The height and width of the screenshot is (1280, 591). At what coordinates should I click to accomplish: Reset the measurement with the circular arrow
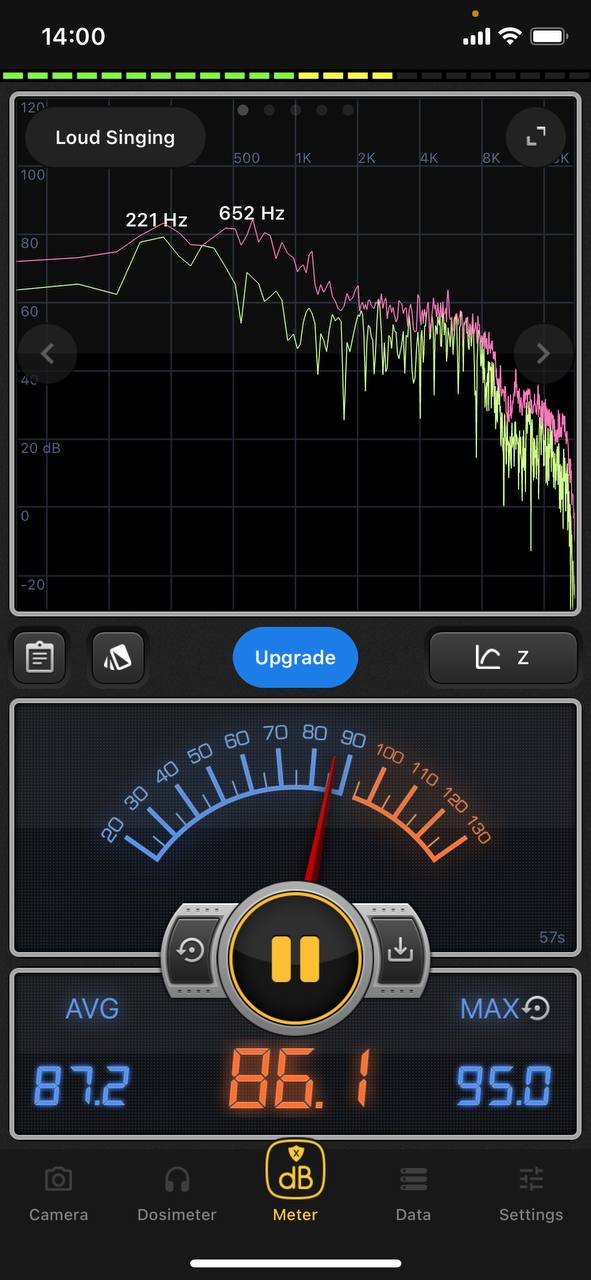click(190, 949)
